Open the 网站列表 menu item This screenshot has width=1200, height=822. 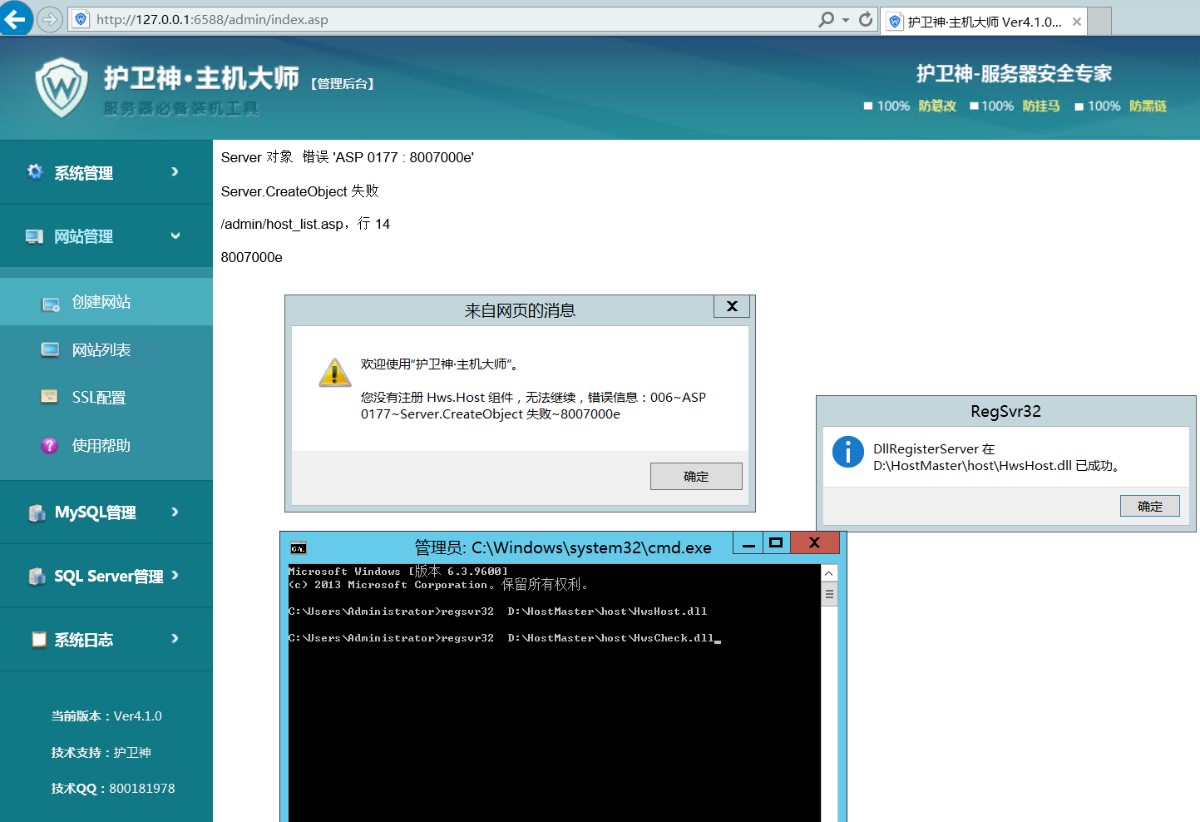click(x=101, y=350)
